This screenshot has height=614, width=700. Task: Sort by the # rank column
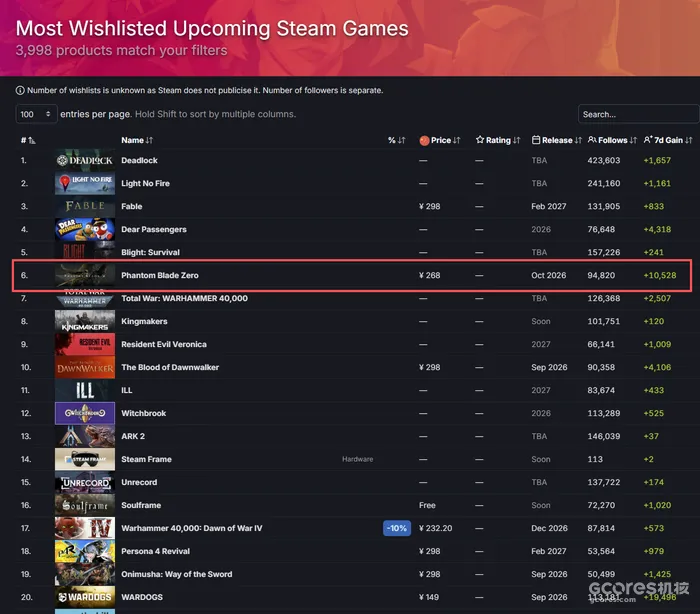click(x=28, y=140)
